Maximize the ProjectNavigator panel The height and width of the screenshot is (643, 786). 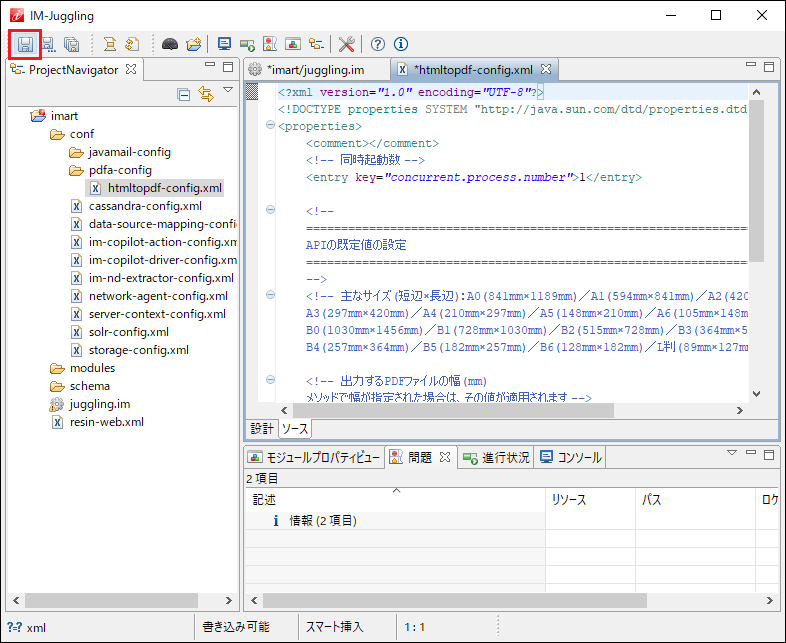coord(229,67)
